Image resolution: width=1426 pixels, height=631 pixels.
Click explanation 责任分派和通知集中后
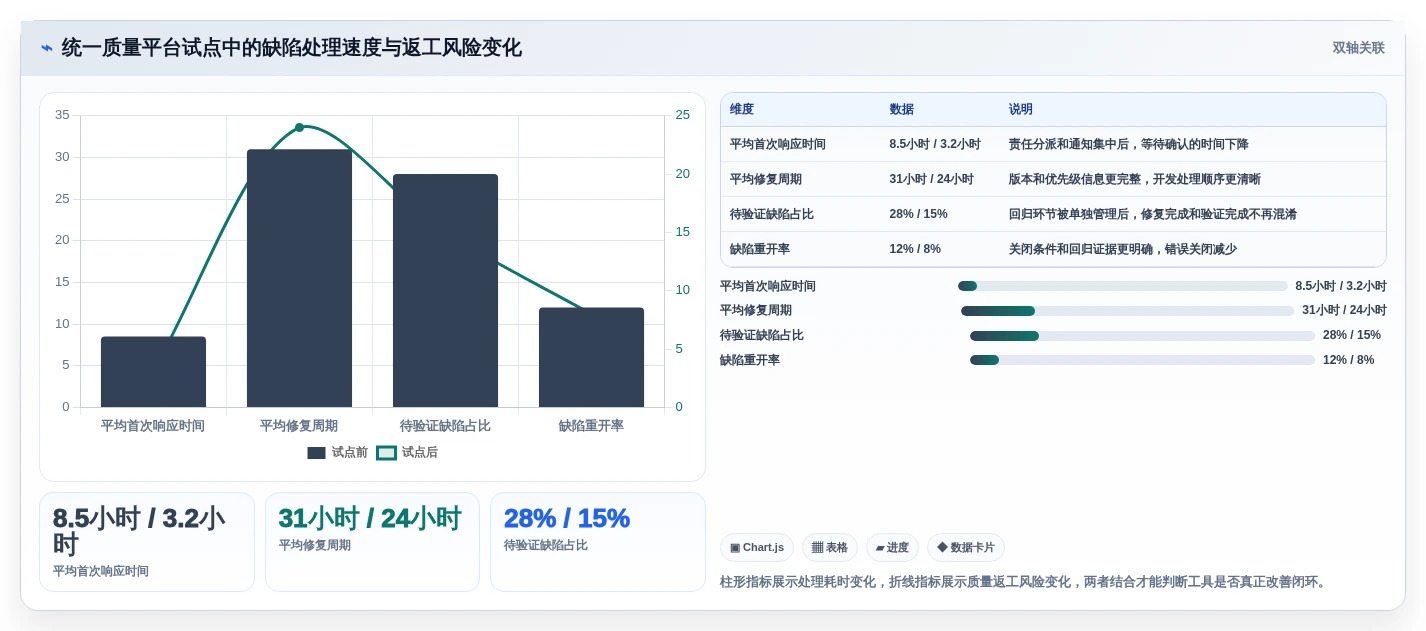pyautogui.click(x=1129, y=144)
